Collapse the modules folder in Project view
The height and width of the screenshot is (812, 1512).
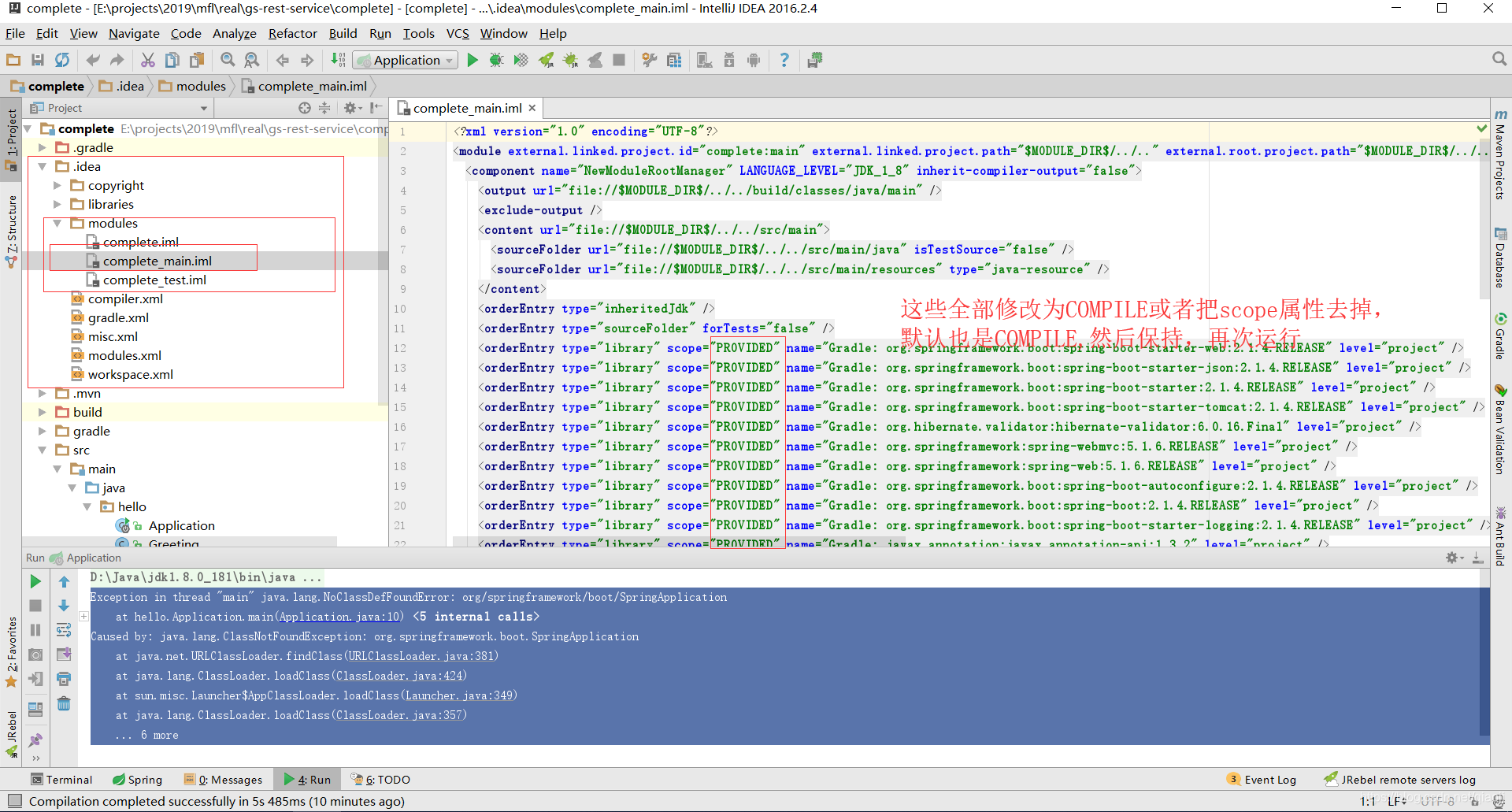[x=57, y=223]
